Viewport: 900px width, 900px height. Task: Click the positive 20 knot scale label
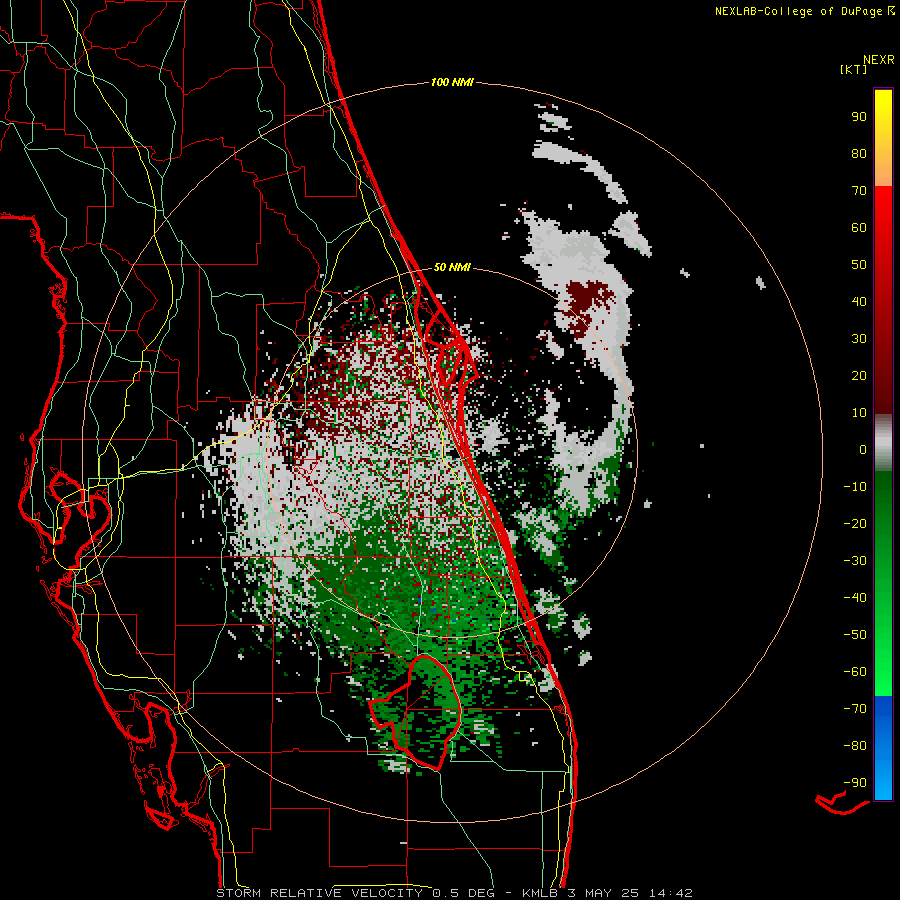point(859,375)
